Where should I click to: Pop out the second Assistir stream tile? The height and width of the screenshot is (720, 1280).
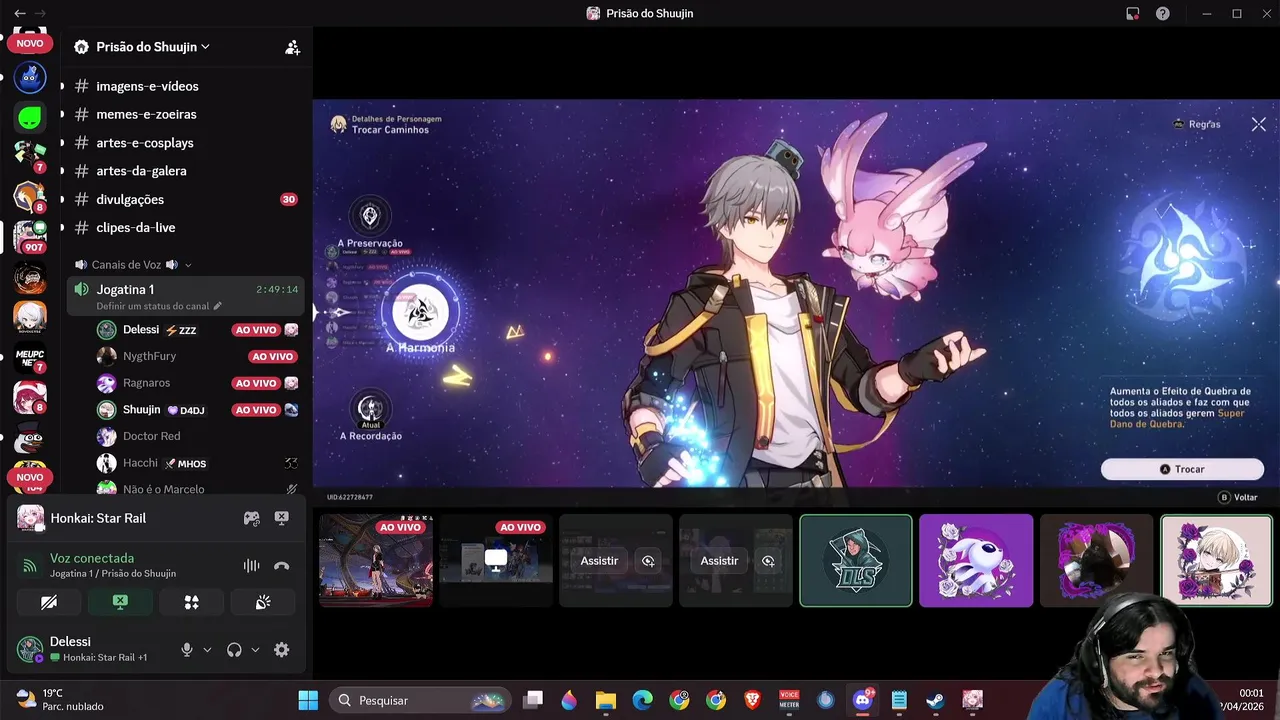click(x=768, y=561)
